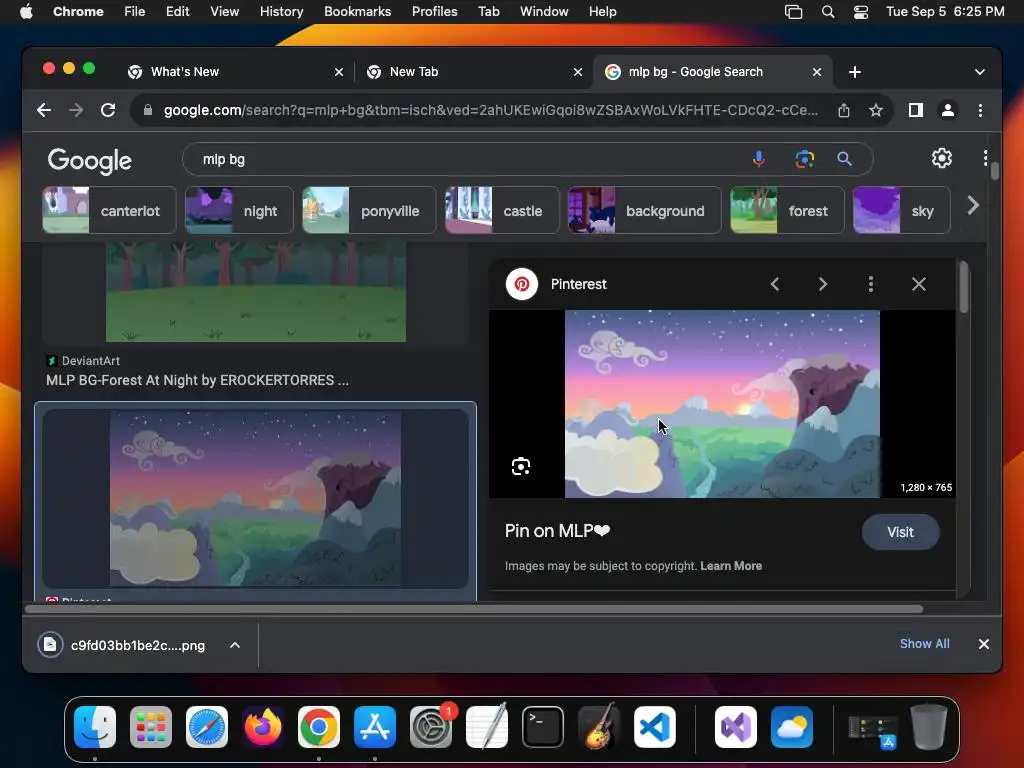Open more options in Pinterest preview panel

pyautogui.click(x=871, y=284)
